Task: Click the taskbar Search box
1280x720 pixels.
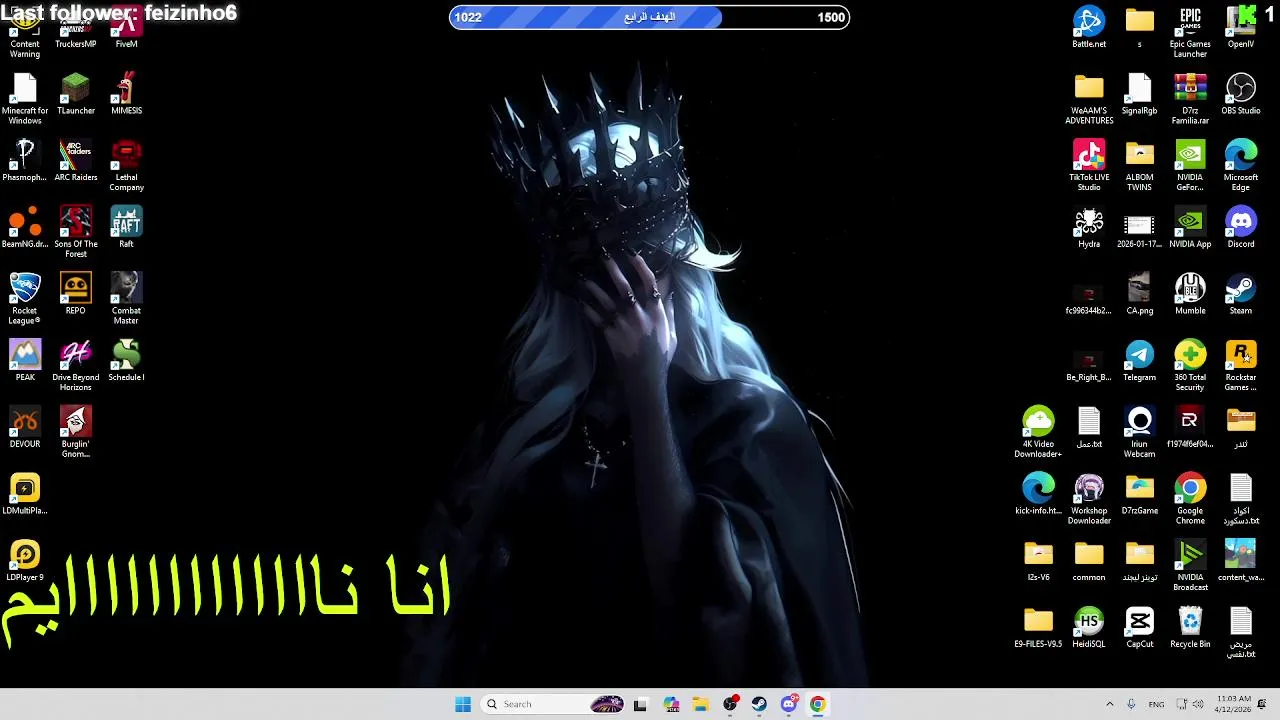Action: 552,704
